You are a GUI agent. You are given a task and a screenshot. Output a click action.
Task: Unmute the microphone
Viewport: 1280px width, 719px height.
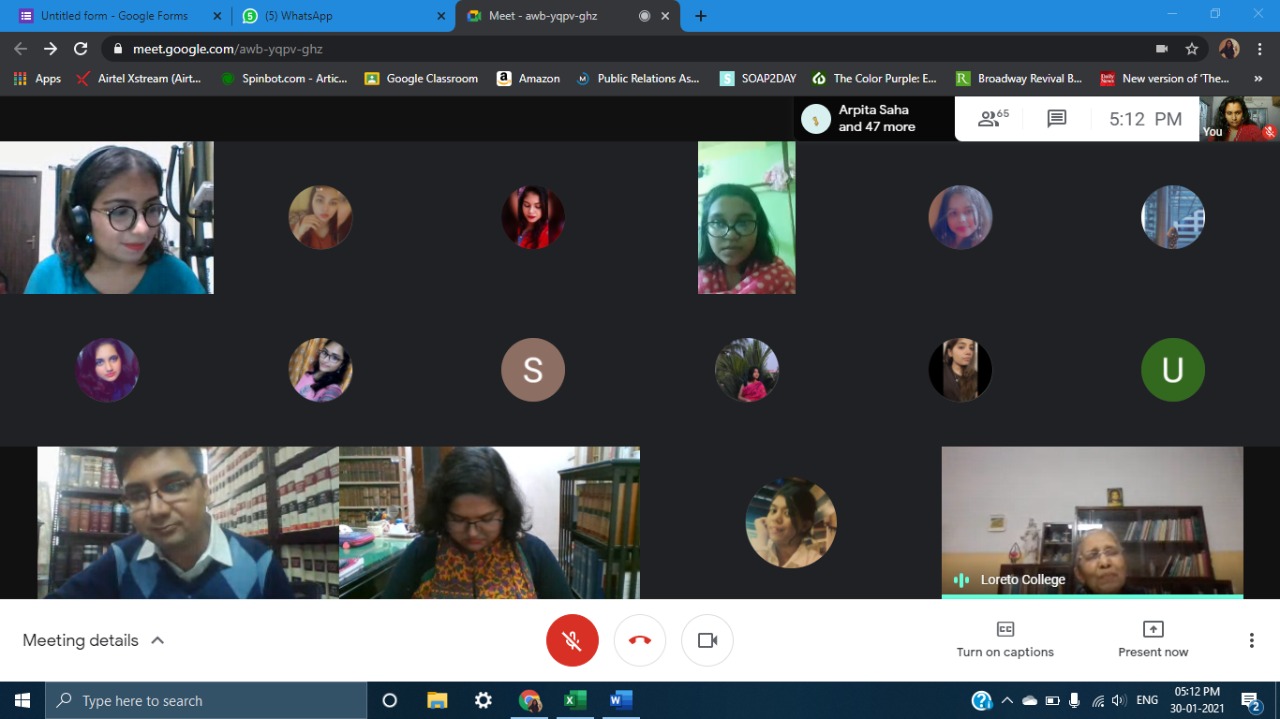click(x=572, y=640)
